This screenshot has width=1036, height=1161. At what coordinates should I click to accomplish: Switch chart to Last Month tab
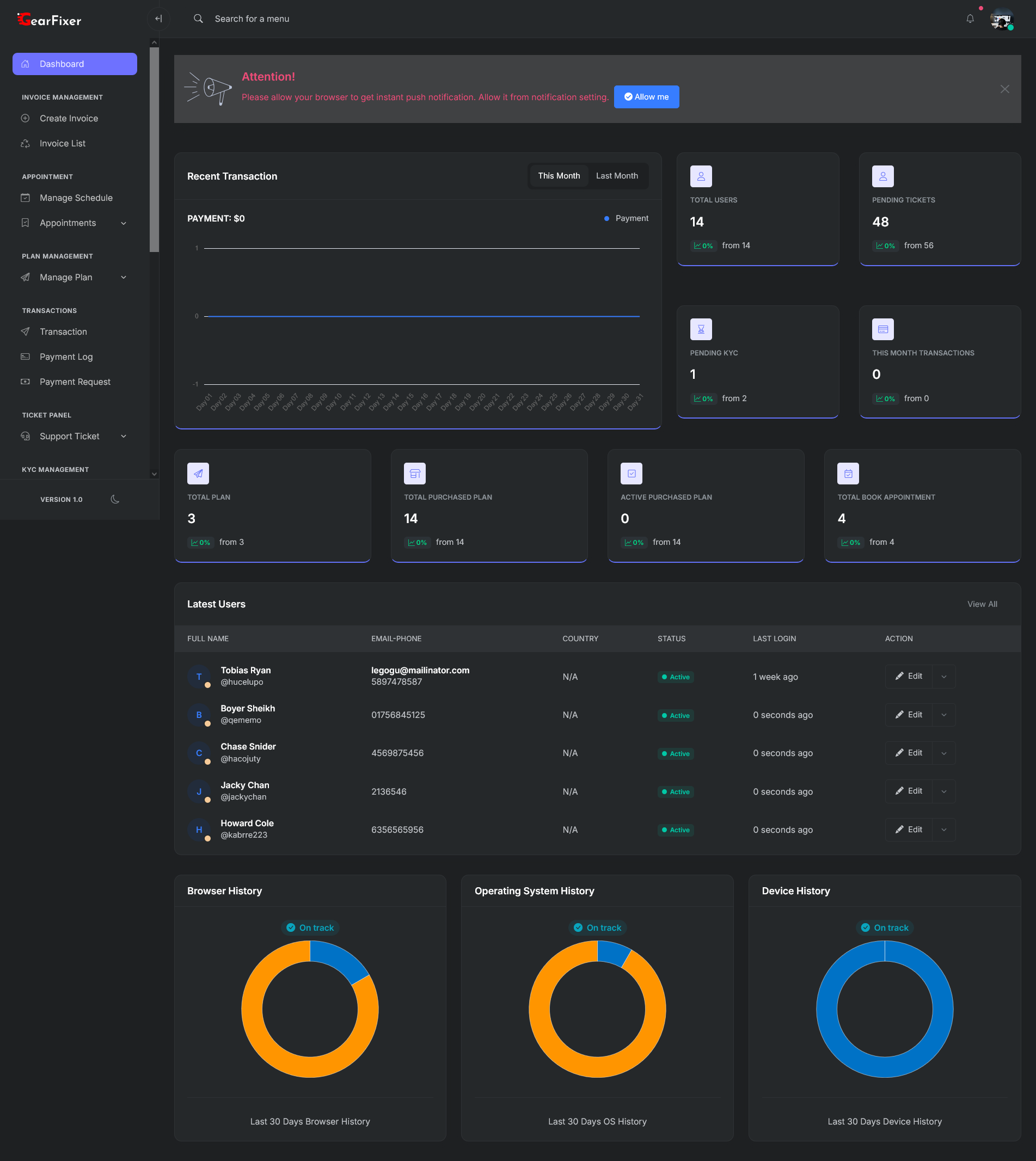click(616, 176)
